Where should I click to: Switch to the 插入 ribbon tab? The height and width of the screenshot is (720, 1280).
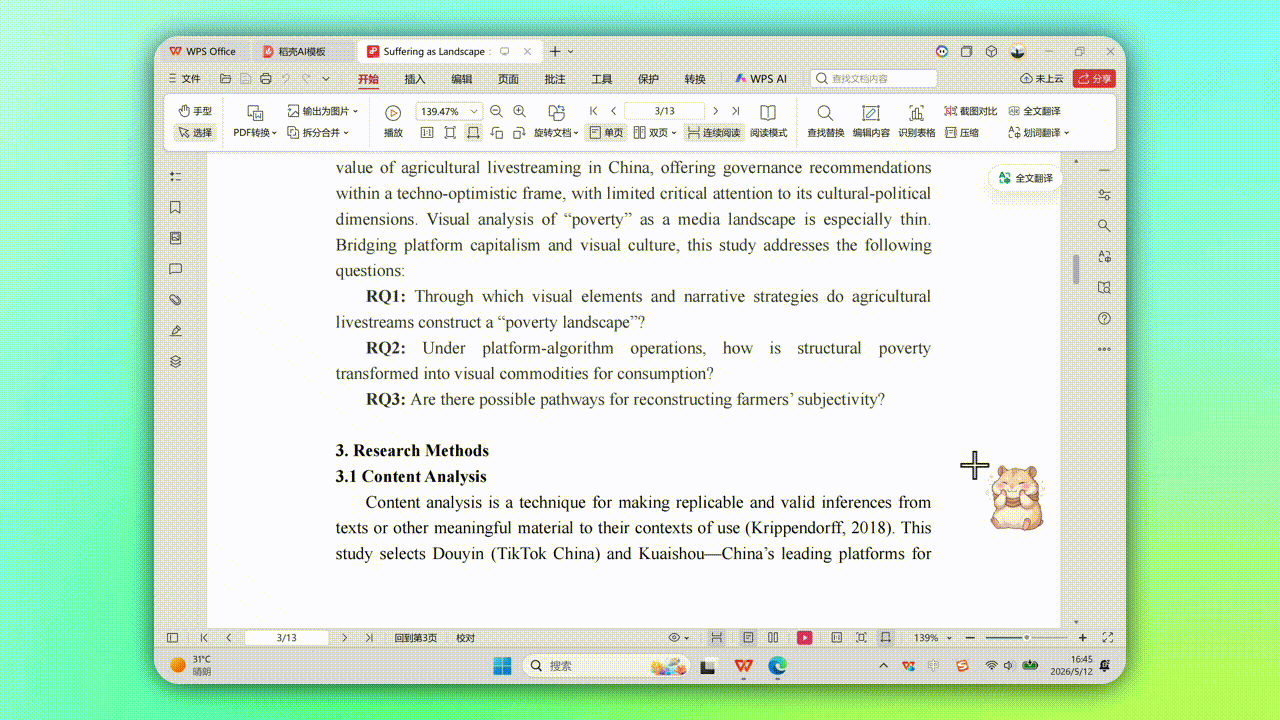click(415, 79)
